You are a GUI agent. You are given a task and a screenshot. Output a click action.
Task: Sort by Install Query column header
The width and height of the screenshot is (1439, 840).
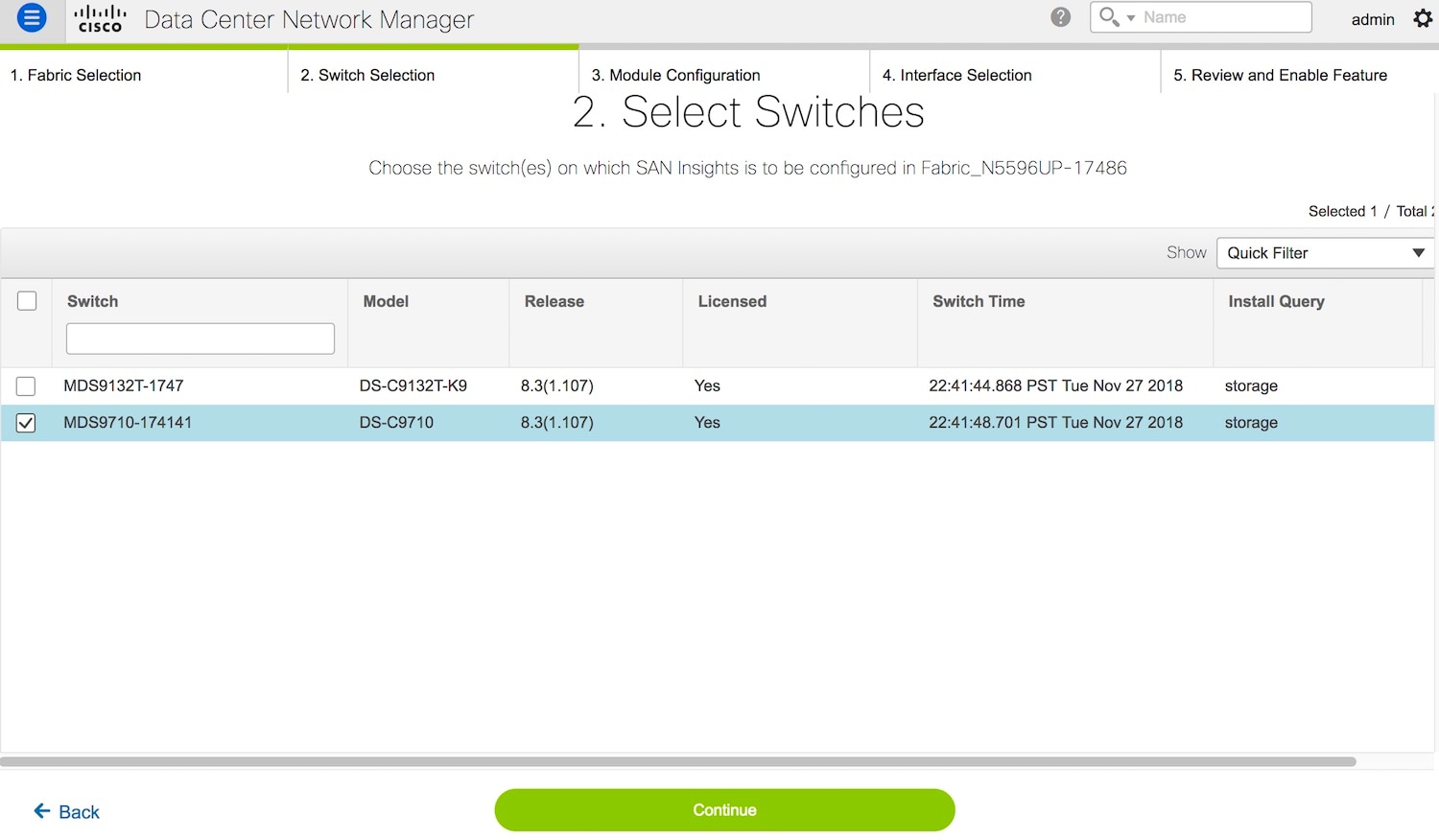(1276, 301)
